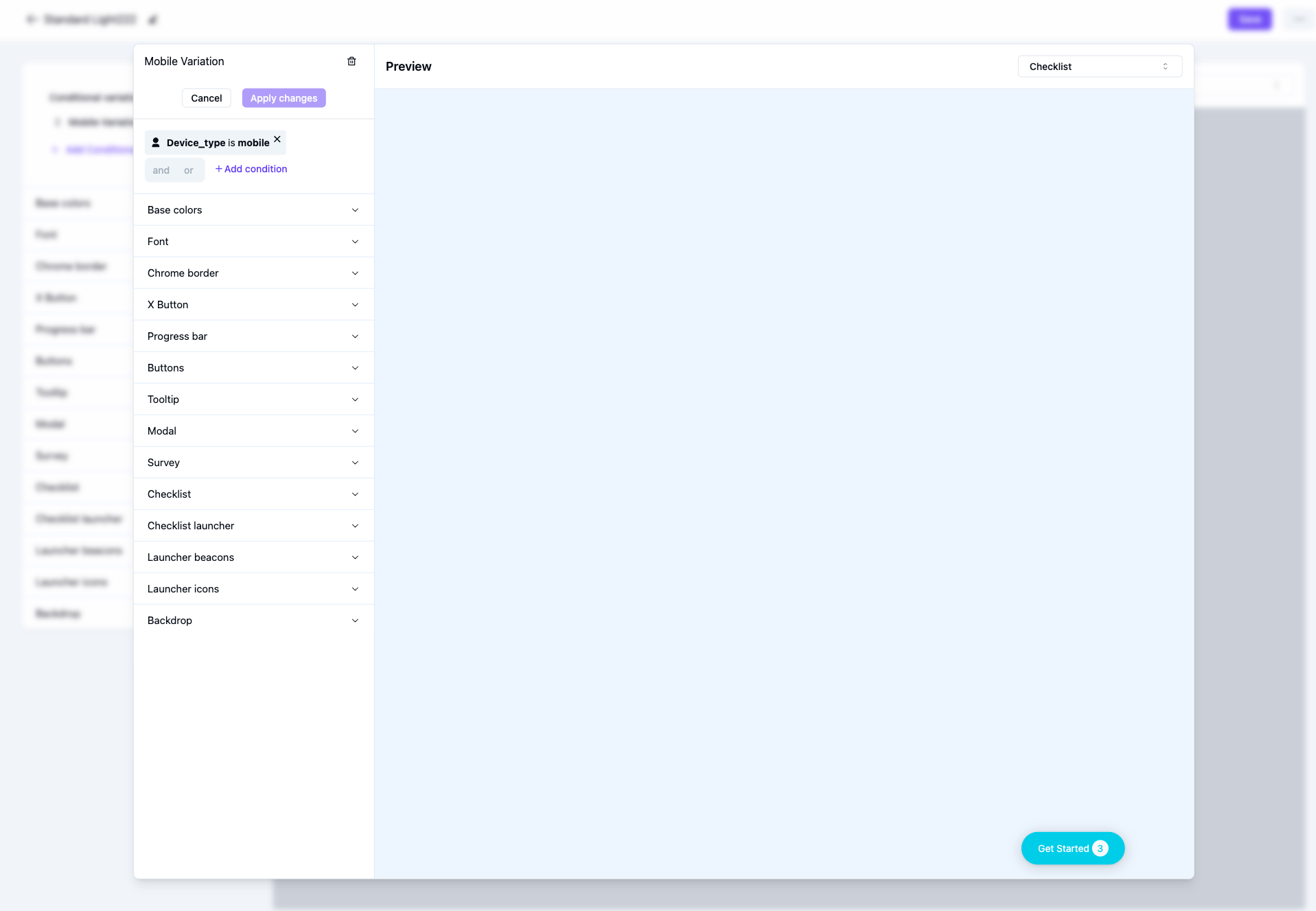Click the Mobile Variation title
1316x911 pixels.
tap(184, 61)
